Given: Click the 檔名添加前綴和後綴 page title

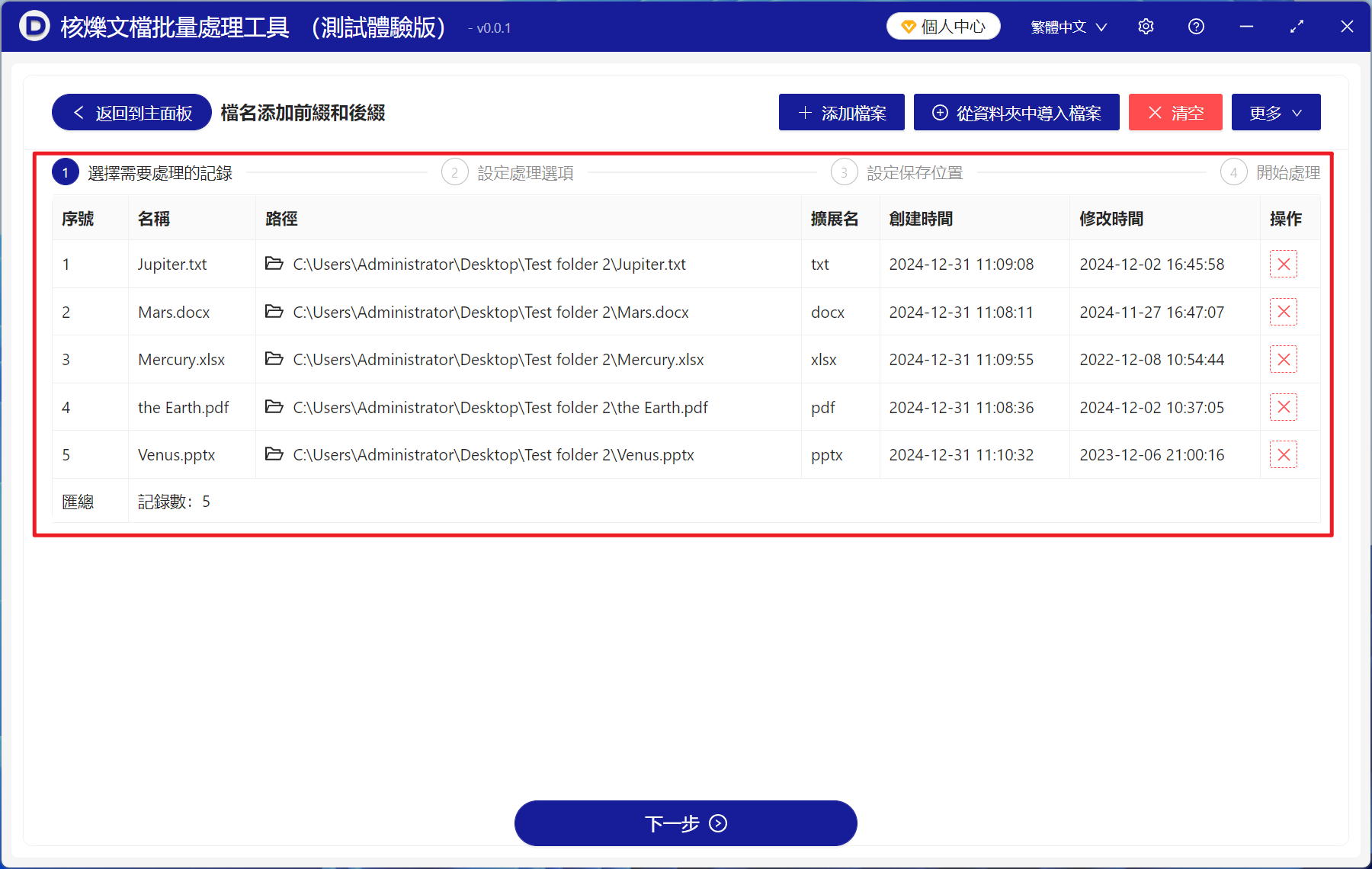Looking at the screenshot, I should pyautogui.click(x=303, y=113).
